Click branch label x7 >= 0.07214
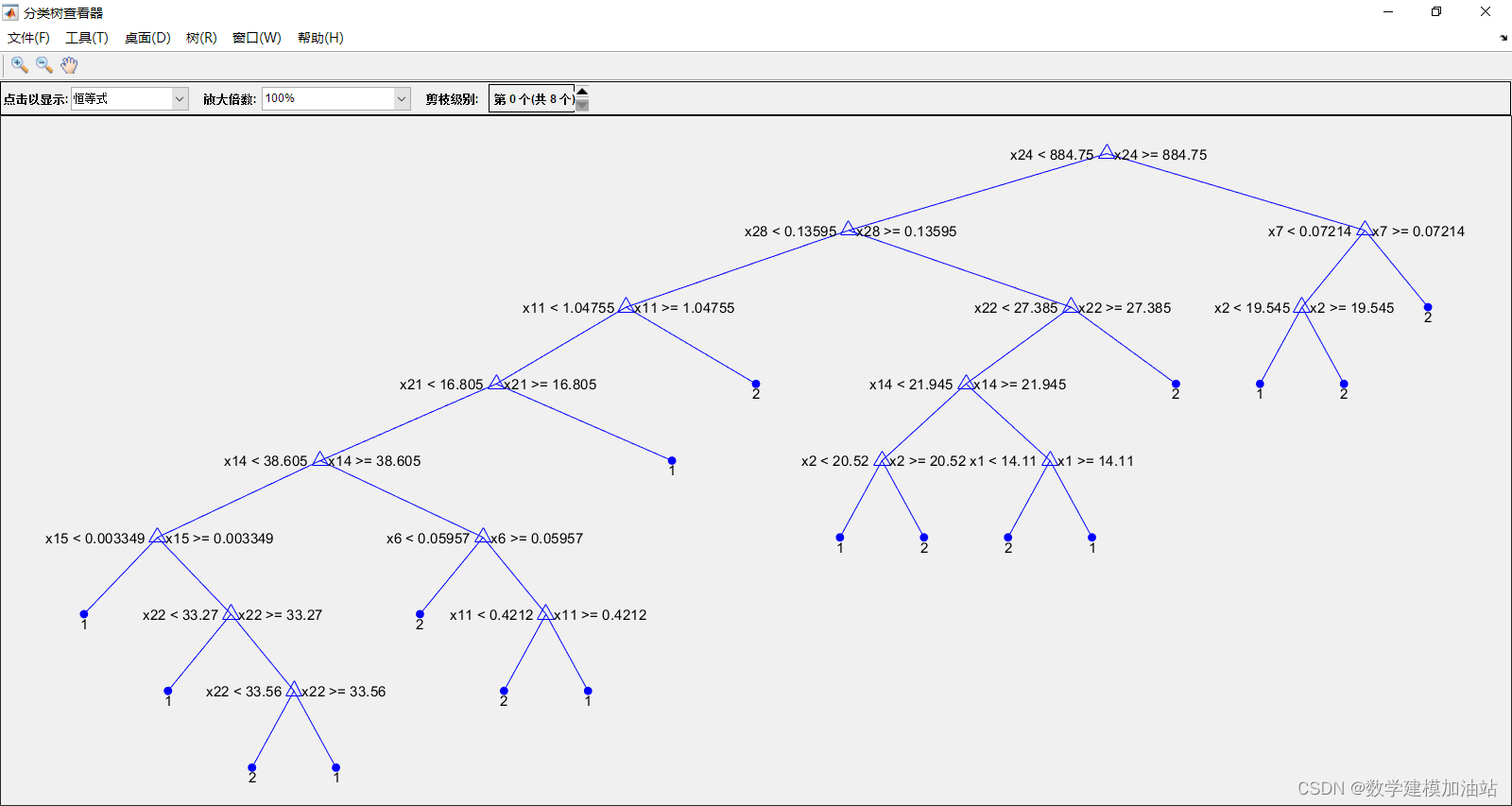The width and height of the screenshot is (1512, 806). click(1419, 232)
